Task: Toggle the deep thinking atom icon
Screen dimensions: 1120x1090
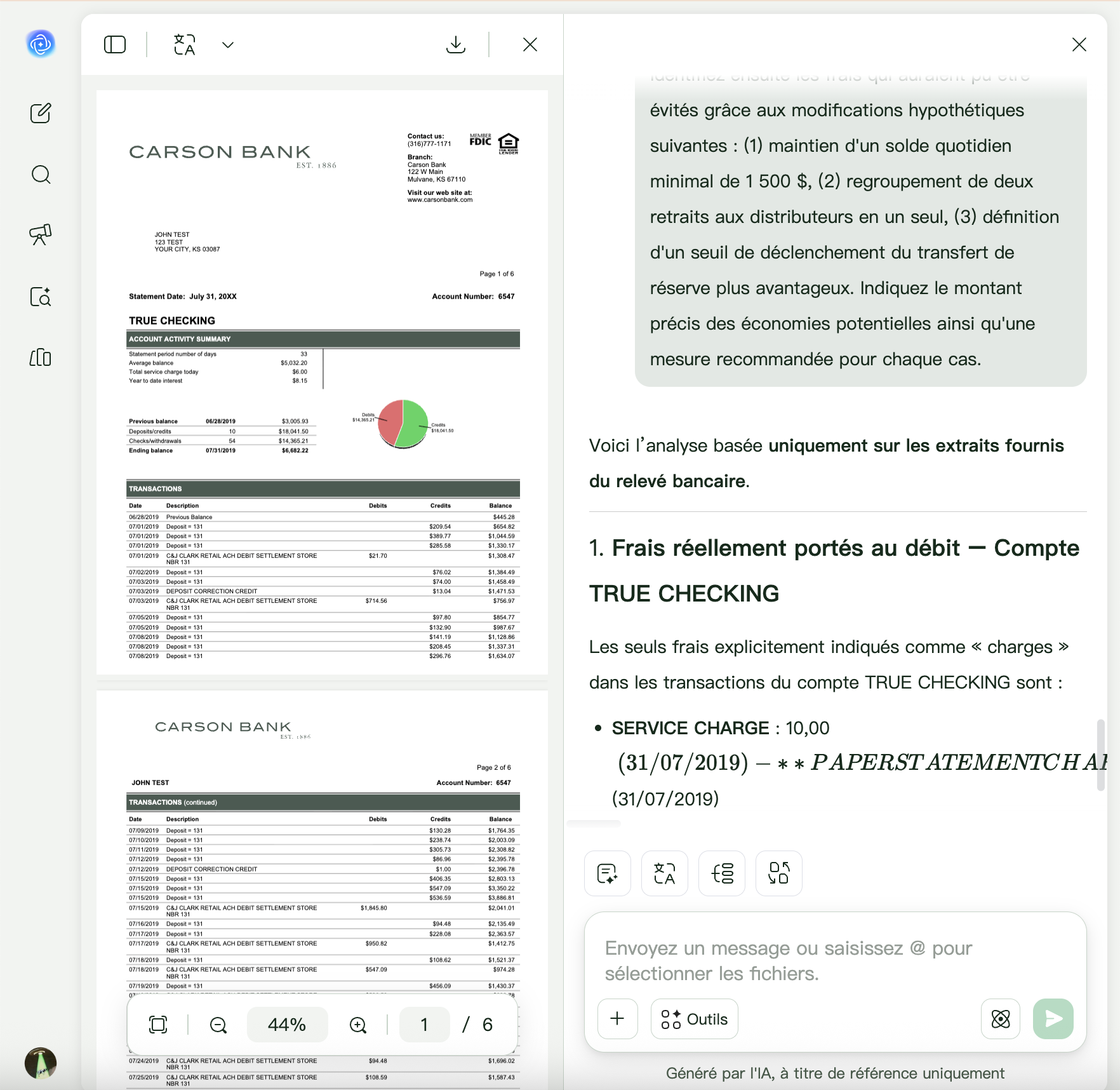Action: (x=1001, y=1019)
